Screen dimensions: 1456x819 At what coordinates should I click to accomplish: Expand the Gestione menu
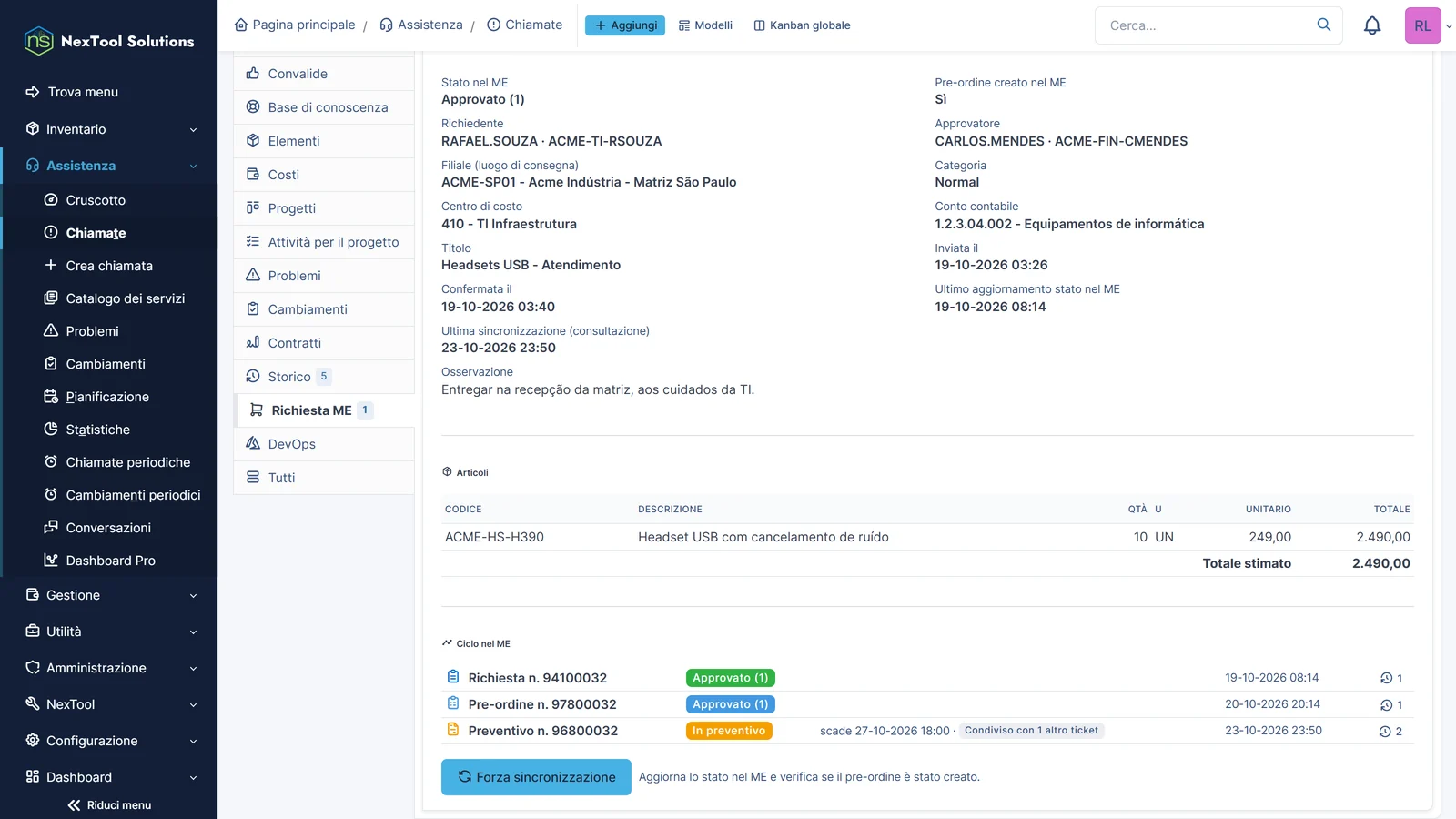pos(109,595)
